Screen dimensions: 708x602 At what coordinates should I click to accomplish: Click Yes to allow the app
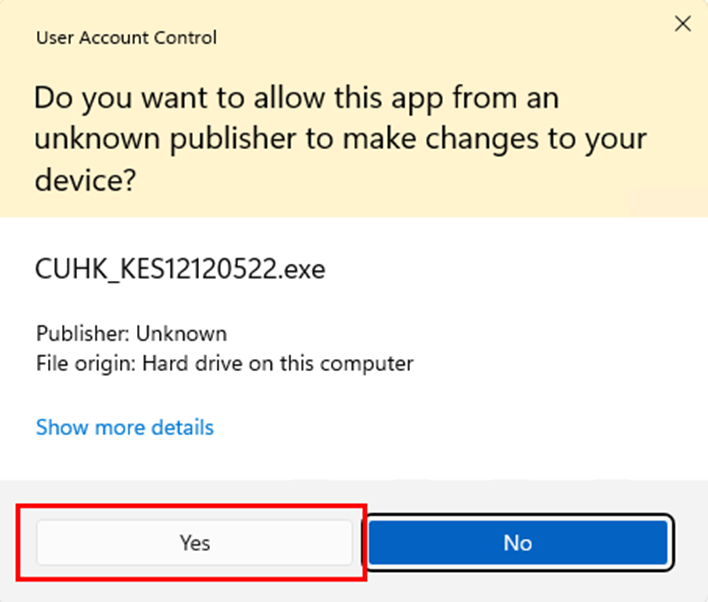[194, 542]
